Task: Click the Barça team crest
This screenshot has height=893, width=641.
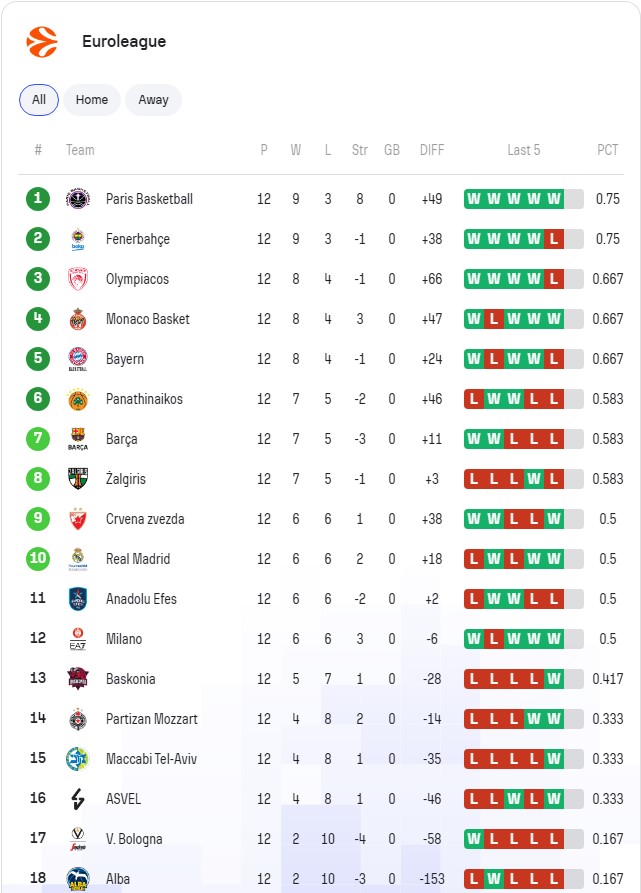Action: [78, 439]
